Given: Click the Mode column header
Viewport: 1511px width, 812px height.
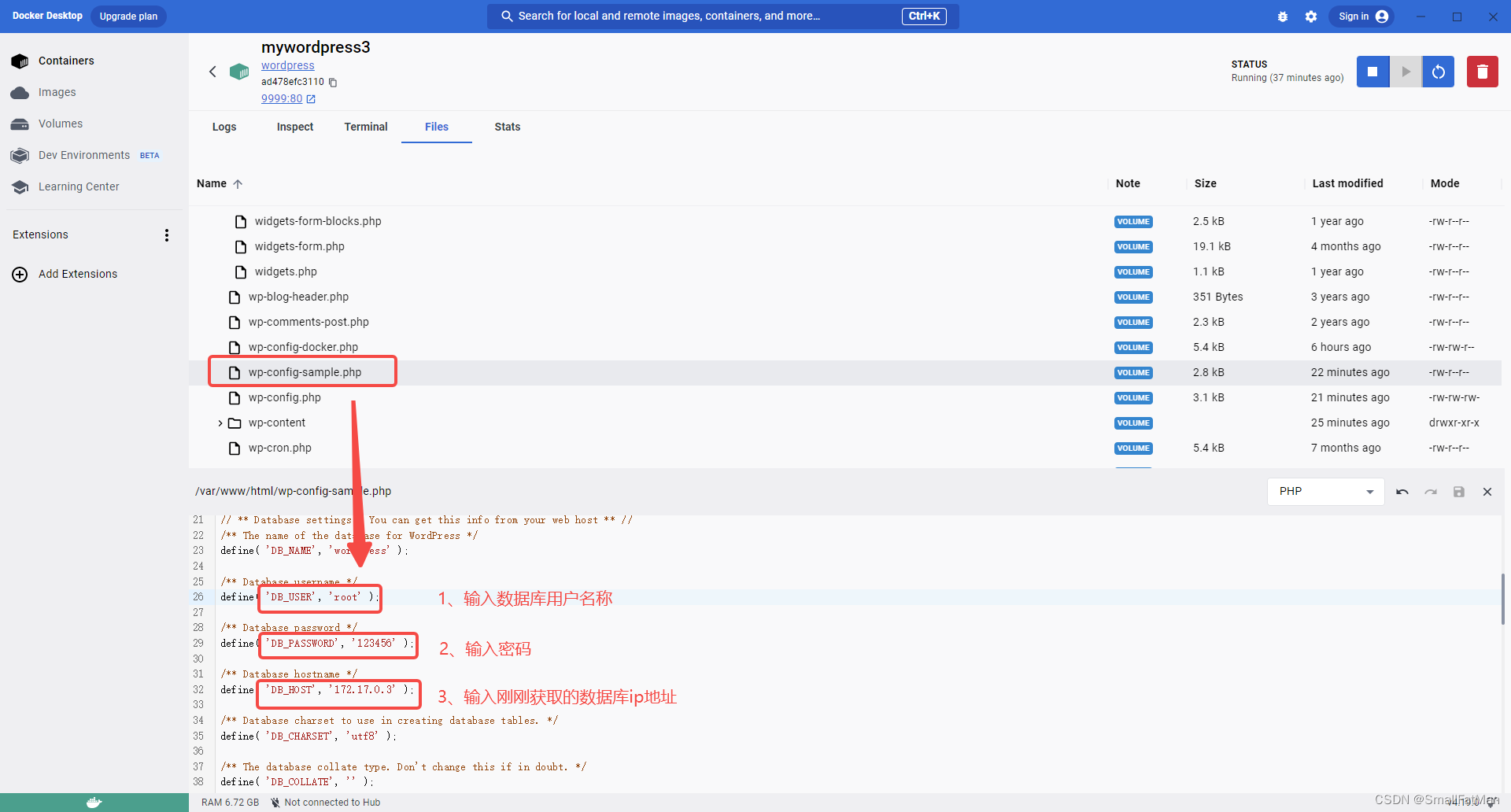Looking at the screenshot, I should click(1445, 183).
